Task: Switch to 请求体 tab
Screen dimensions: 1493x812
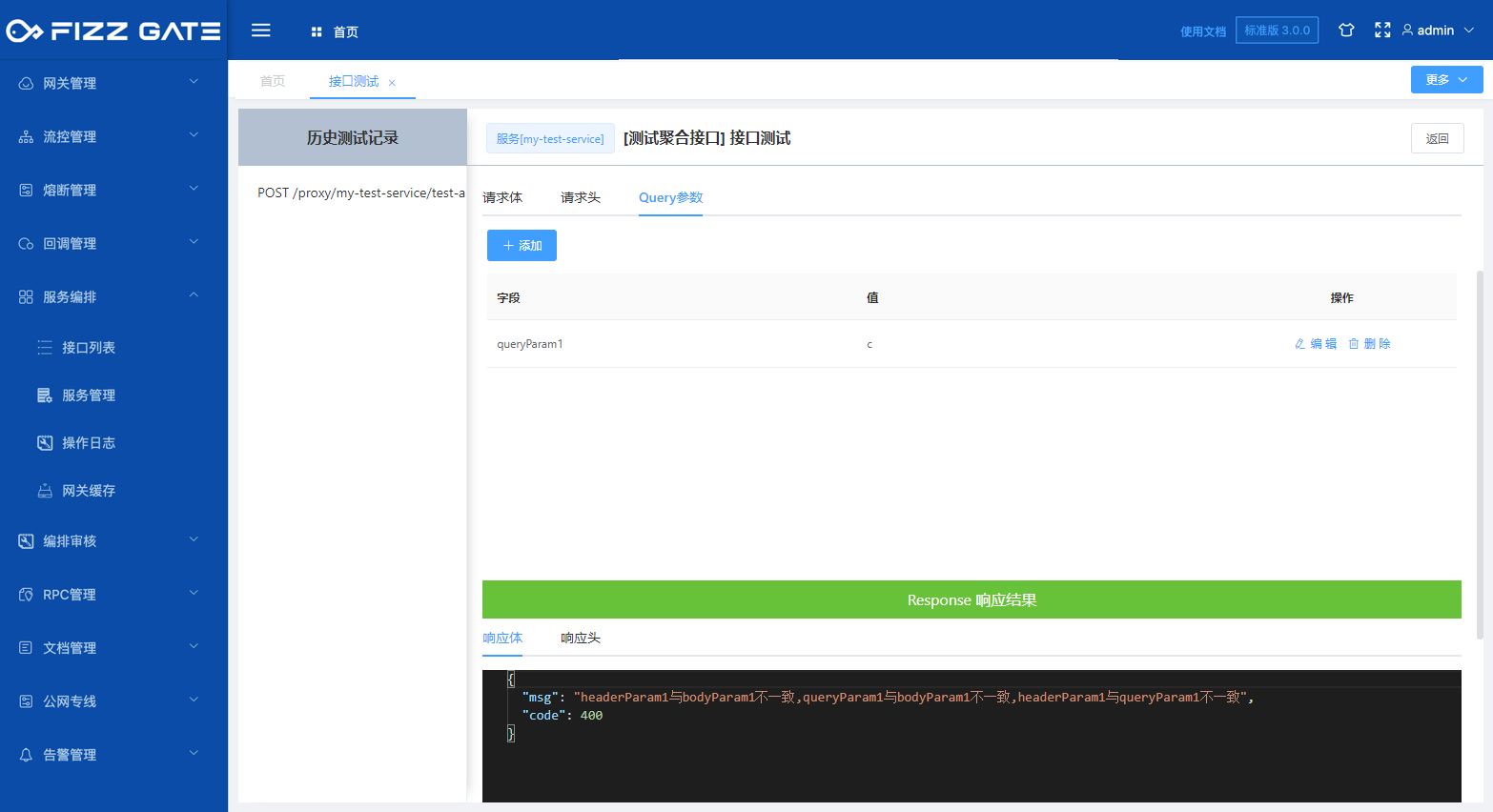Action: 502,198
